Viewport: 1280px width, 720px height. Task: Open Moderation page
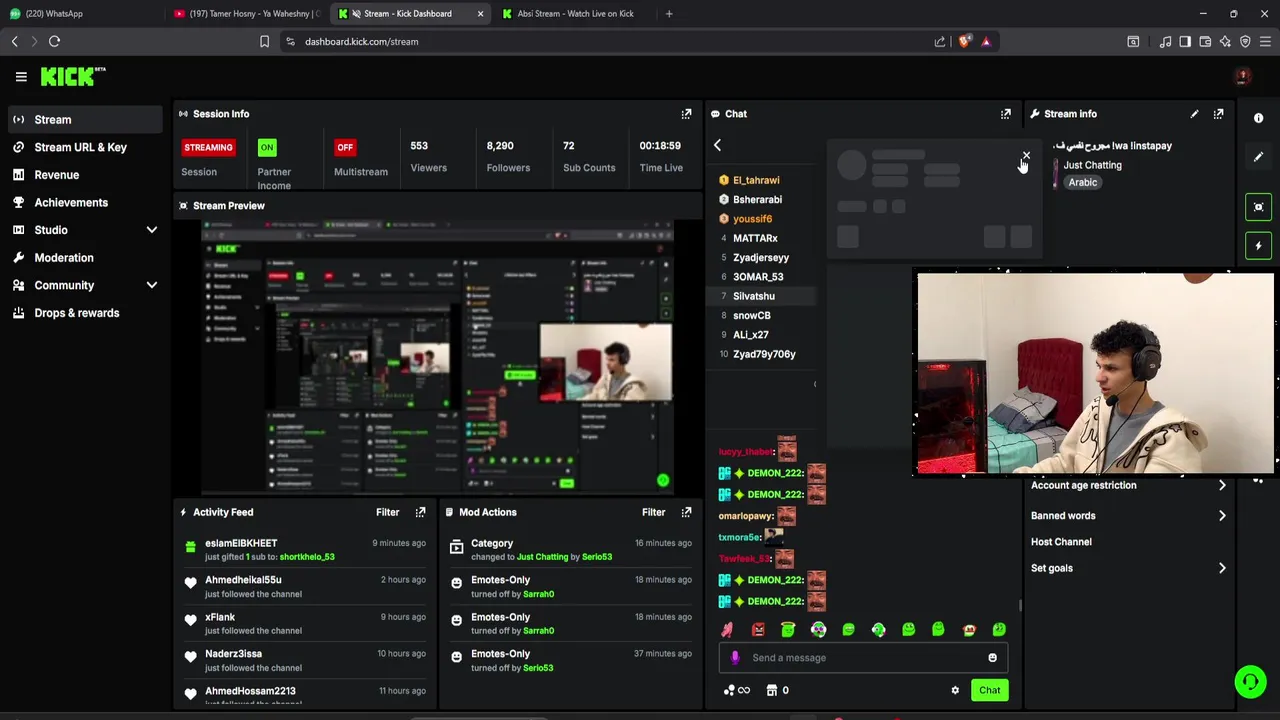(x=85, y=258)
